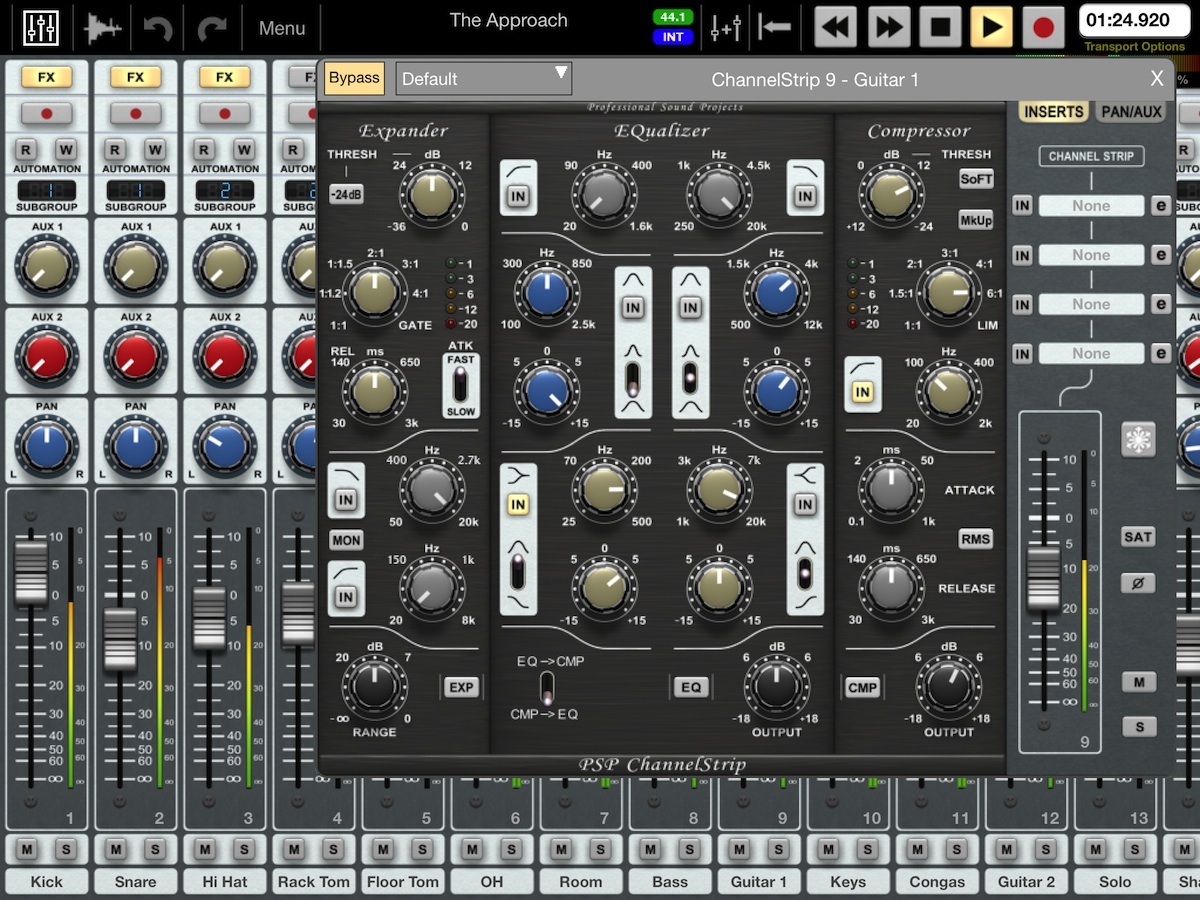This screenshot has height=900, width=1200.
Task: Toggle the expander MON button
Action: [346, 541]
